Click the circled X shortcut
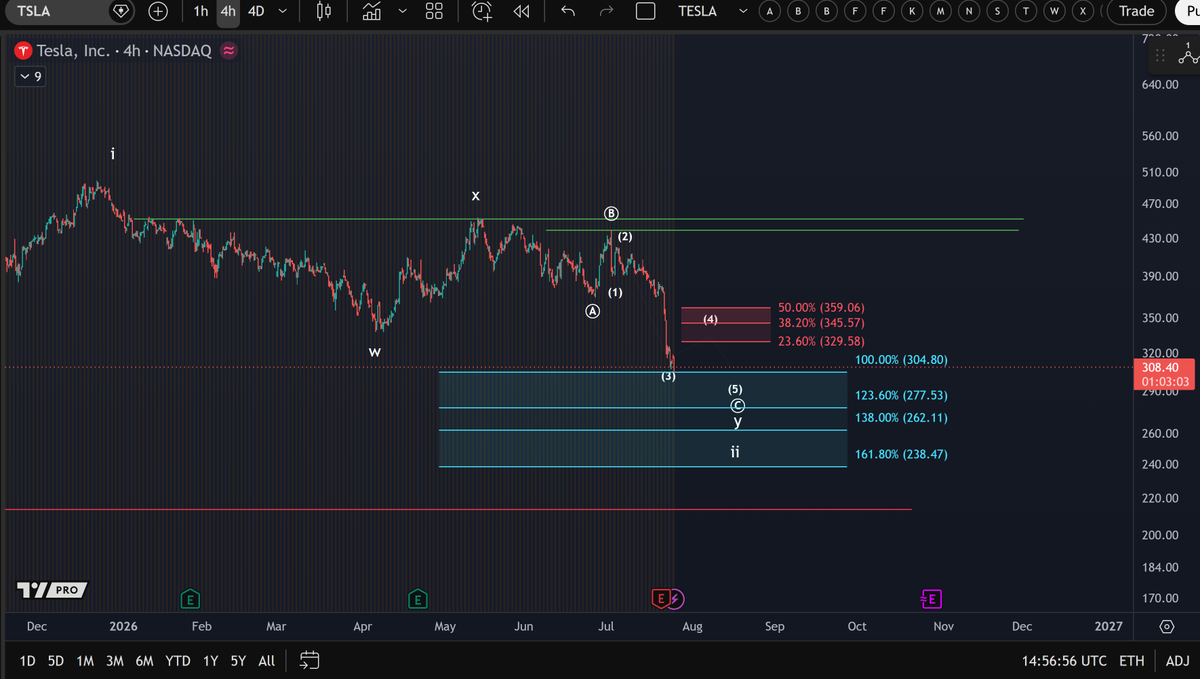 [1083, 11]
